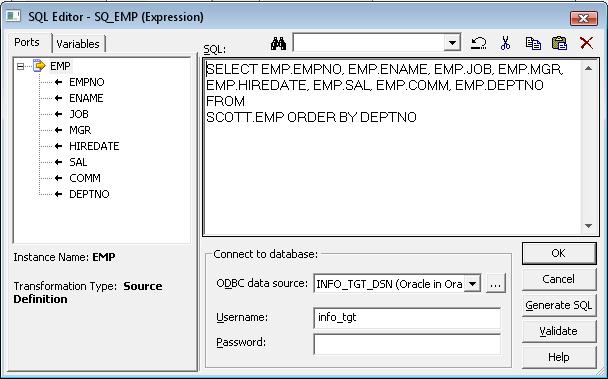
Task: Click the OK button
Action: pos(558,253)
